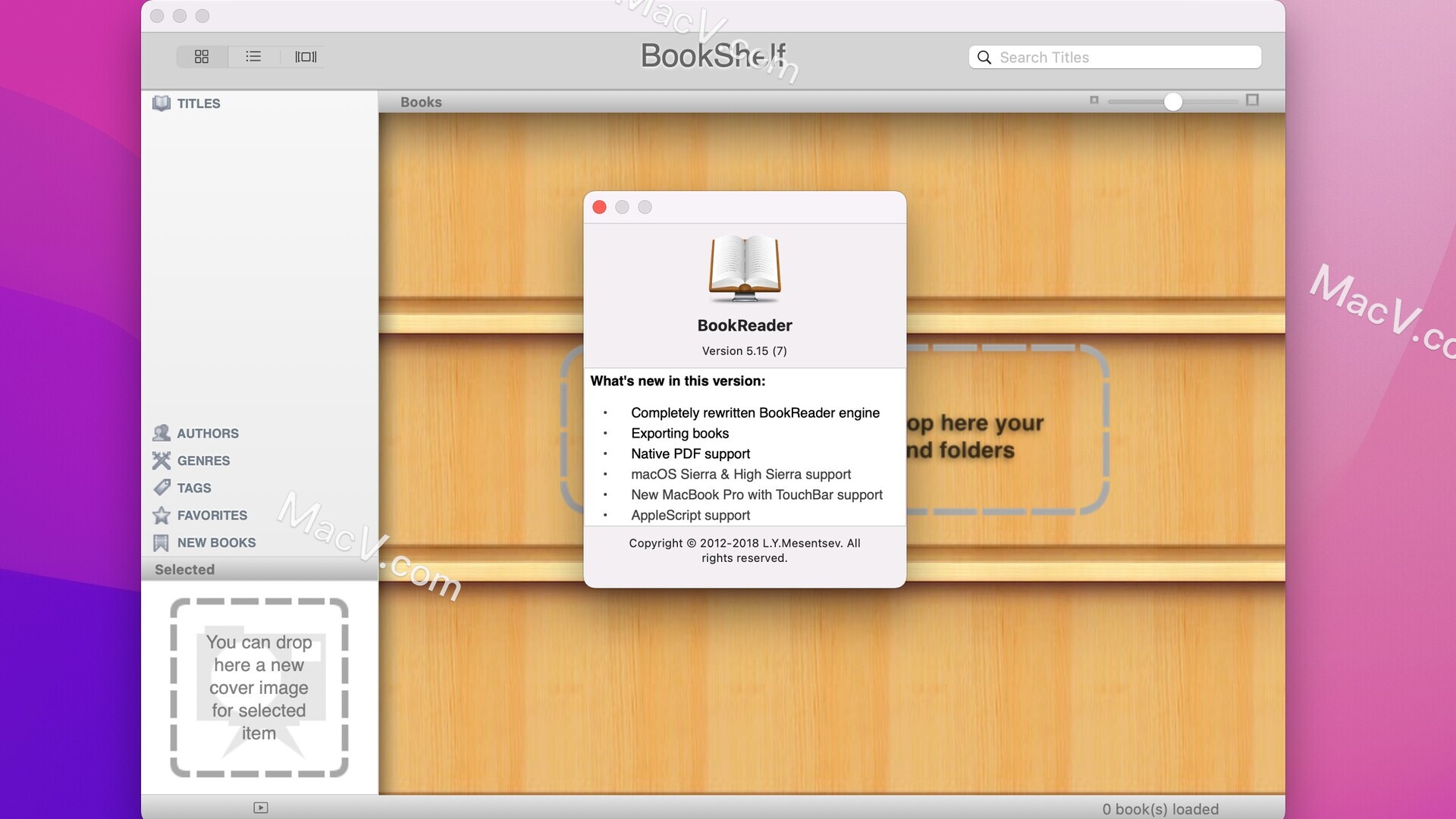Screen dimensions: 1456x819
Task: Click 'New MacBook Pro with TouchBar support' line
Action: 757,494
